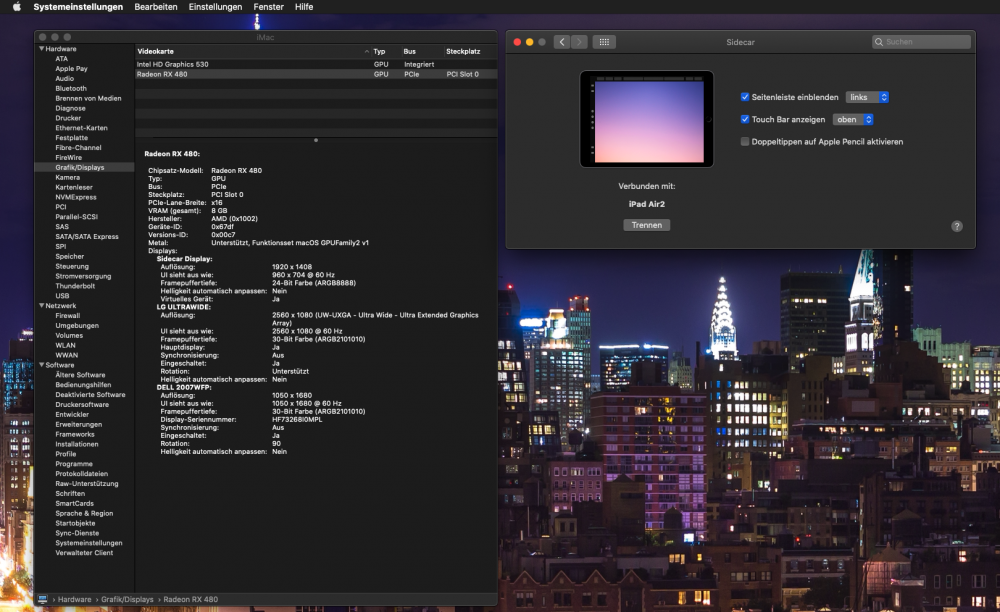Click the Suchen search field
Viewport: 1000px width, 612px height.
(921, 42)
